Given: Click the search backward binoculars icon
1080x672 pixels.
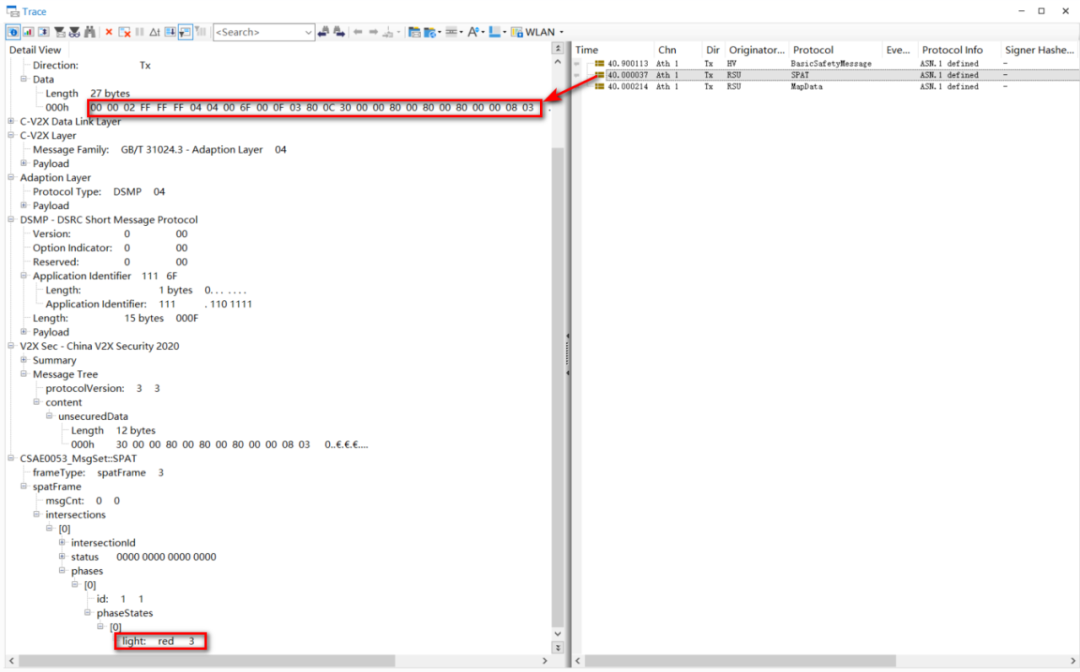Looking at the screenshot, I should tap(323, 32).
